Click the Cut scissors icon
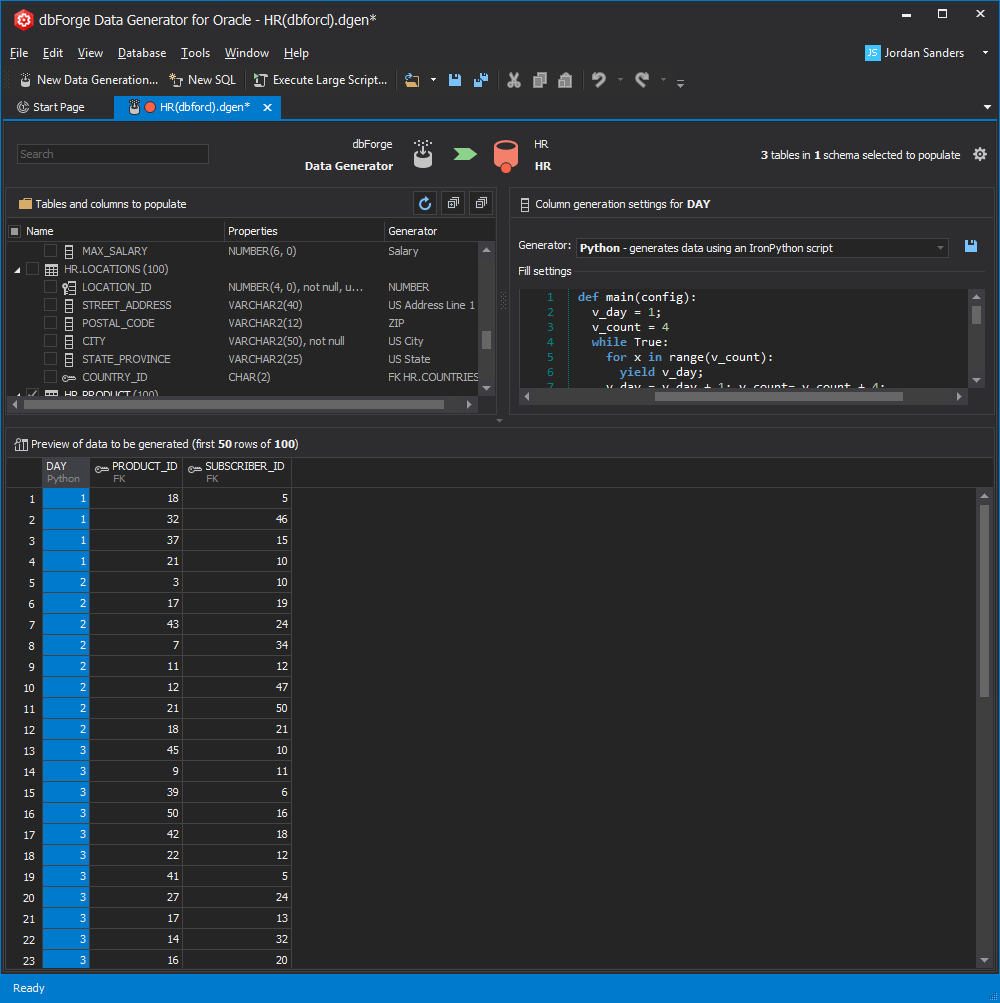This screenshot has height=1003, width=1000. pos(514,80)
